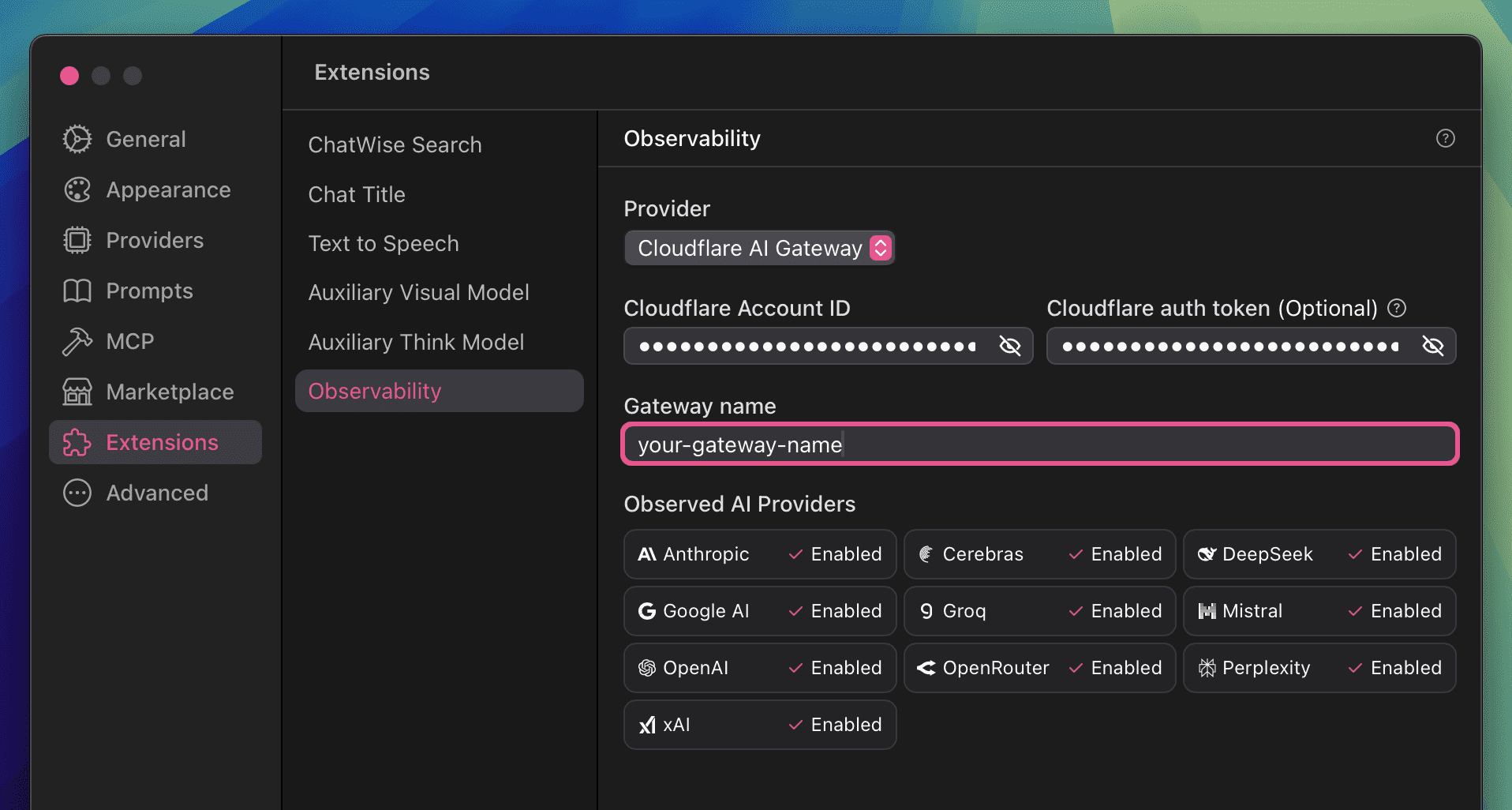
Task: Toggle Anthropic Enabled state
Action: coord(835,554)
